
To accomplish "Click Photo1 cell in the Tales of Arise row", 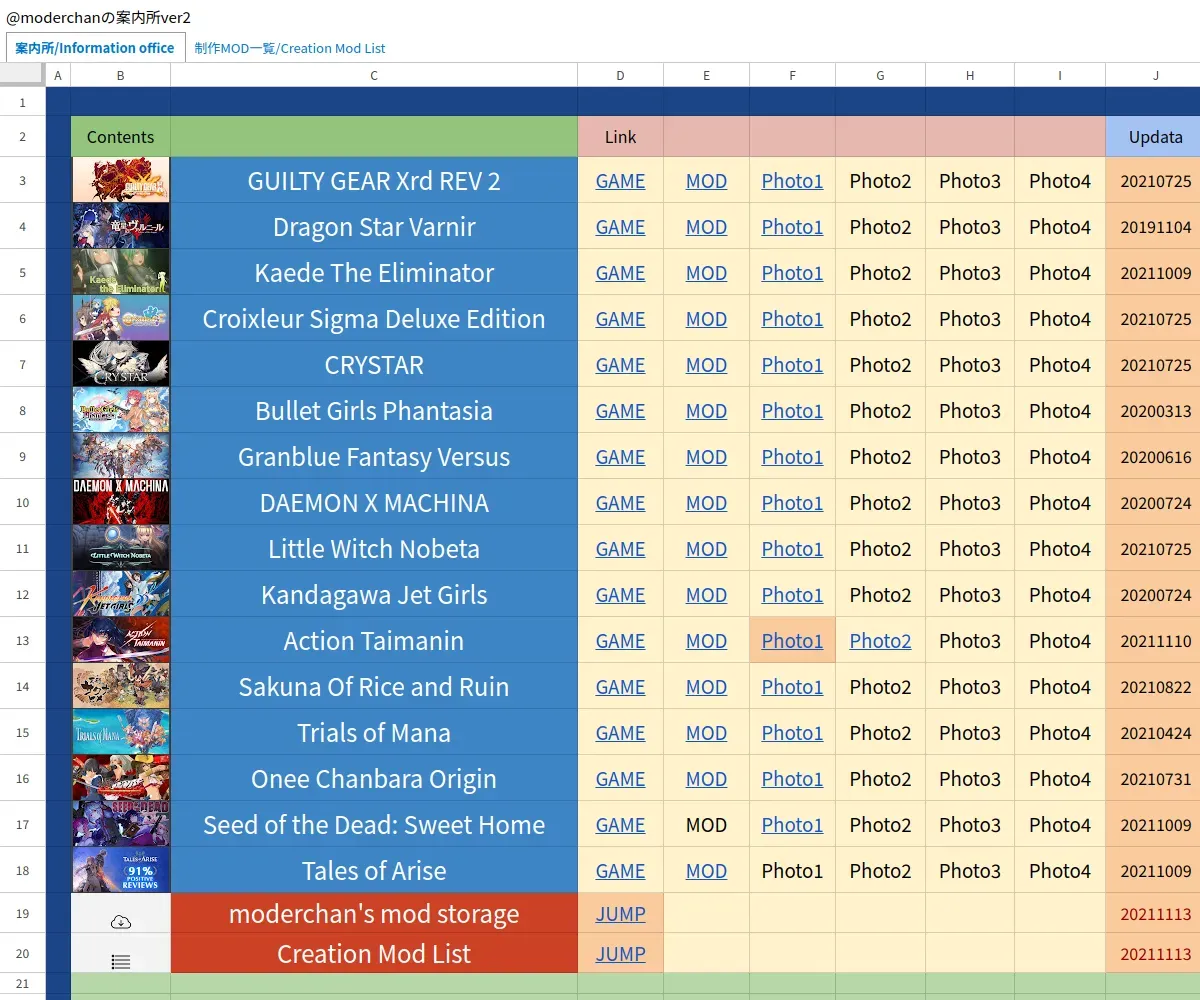I will pyautogui.click(x=792, y=871).
